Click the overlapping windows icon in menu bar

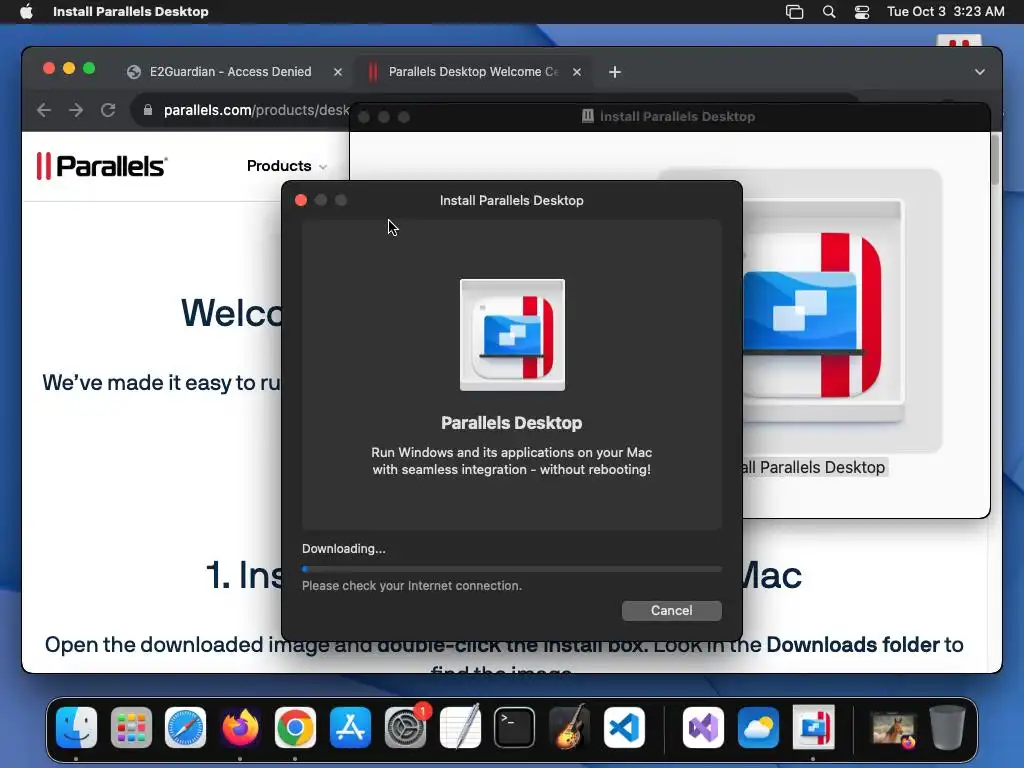click(x=794, y=12)
